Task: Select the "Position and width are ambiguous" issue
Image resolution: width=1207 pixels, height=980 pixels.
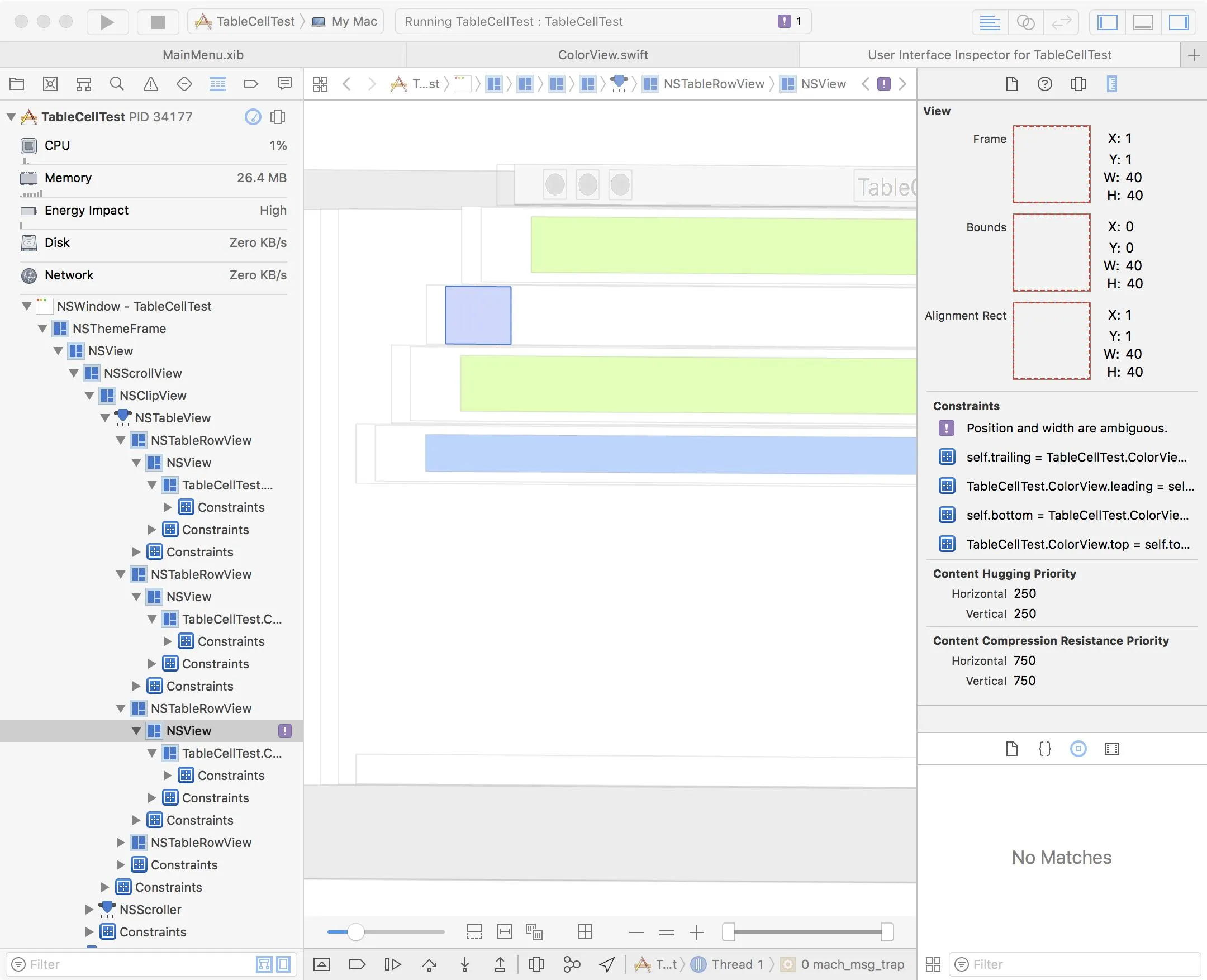Action: (1066, 428)
